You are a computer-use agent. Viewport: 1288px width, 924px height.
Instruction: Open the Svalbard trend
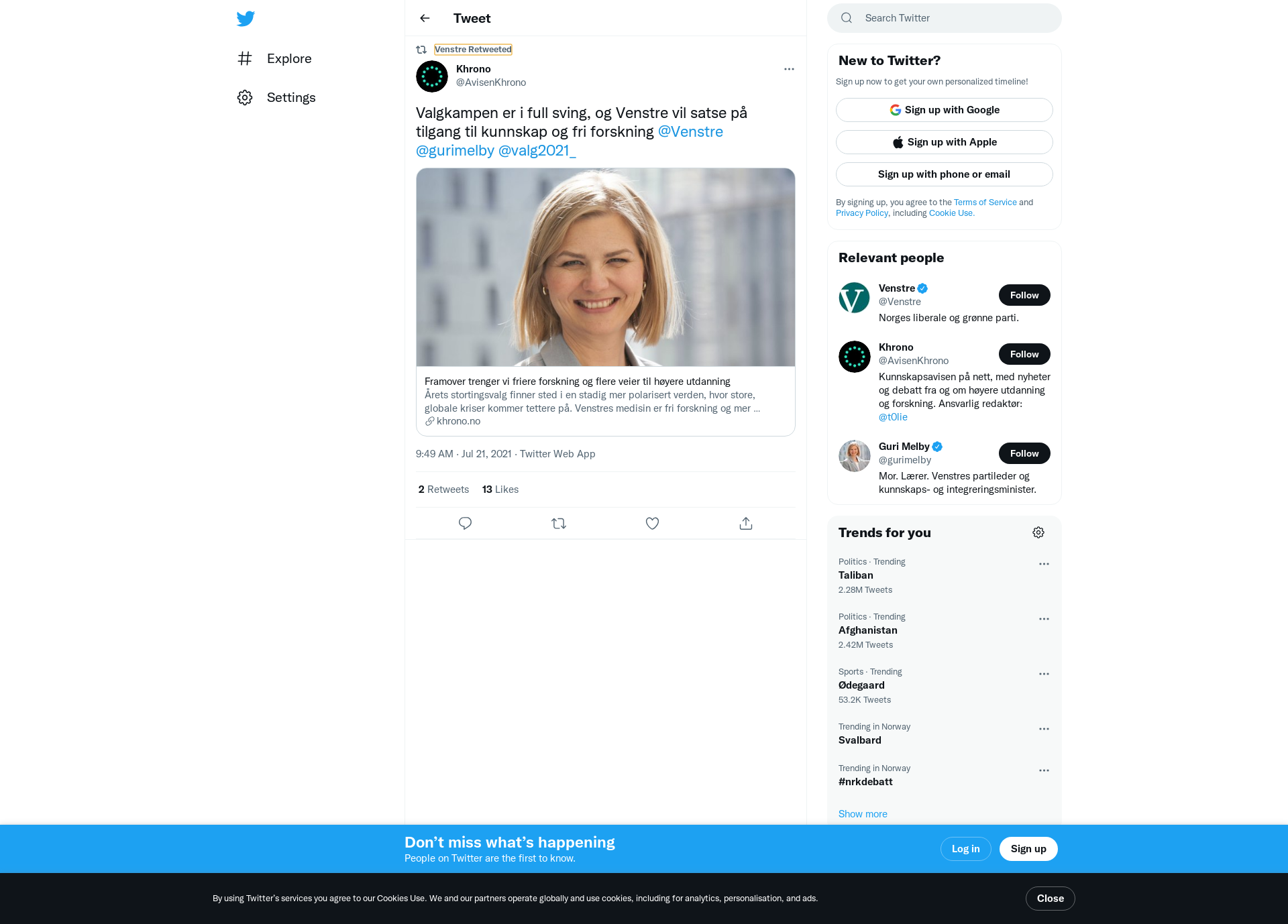[945, 734]
